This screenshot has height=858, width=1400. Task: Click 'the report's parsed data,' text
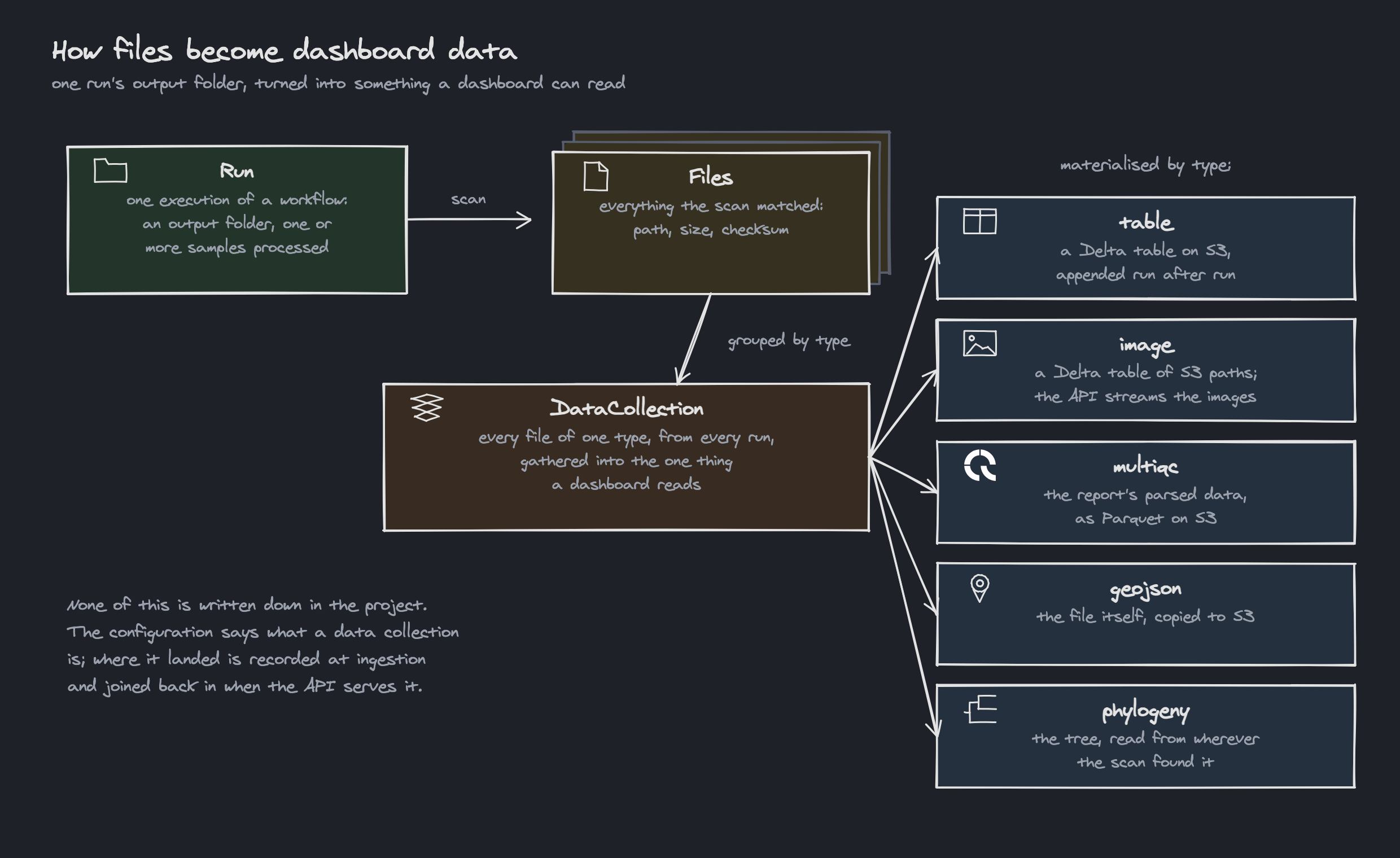[x=1145, y=495]
